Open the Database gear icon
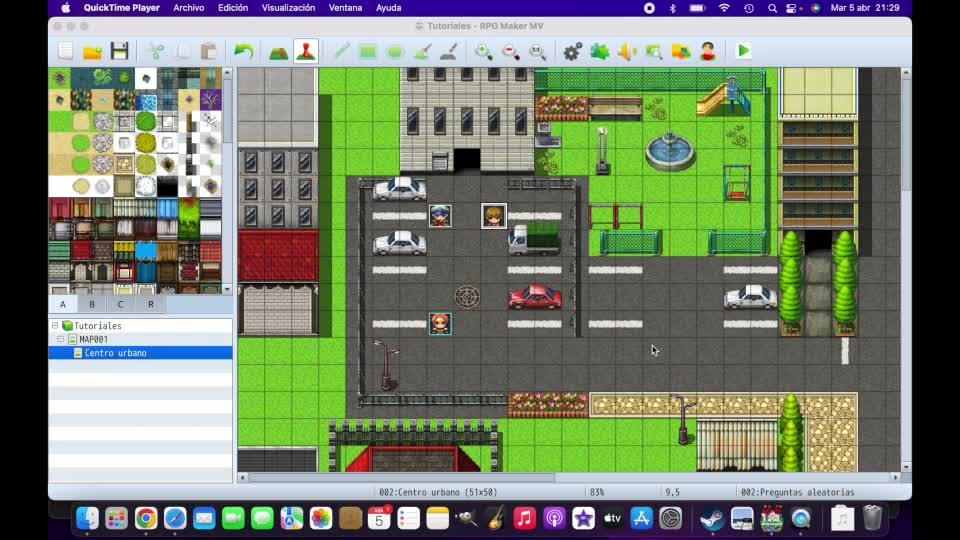Screen dimensions: 960x540 tap(572, 51)
